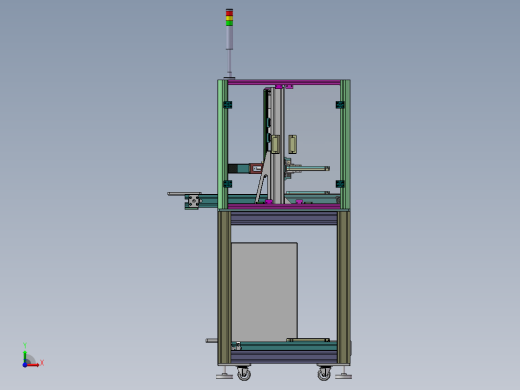Select the right leveling foot pad
Screen dimensions: 520x390
pyautogui.click(x=343, y=376)
